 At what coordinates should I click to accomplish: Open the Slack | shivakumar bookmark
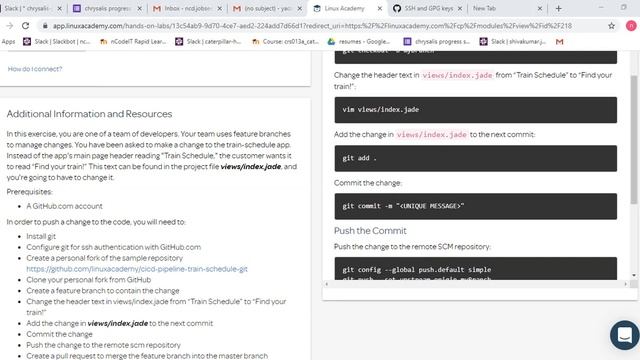(x=513, y=41)
